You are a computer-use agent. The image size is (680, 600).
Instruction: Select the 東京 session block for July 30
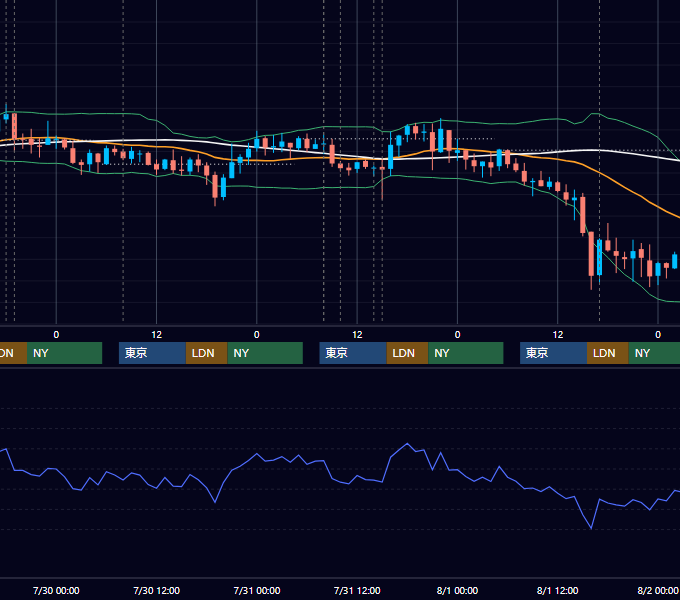[x=152, y=353]
